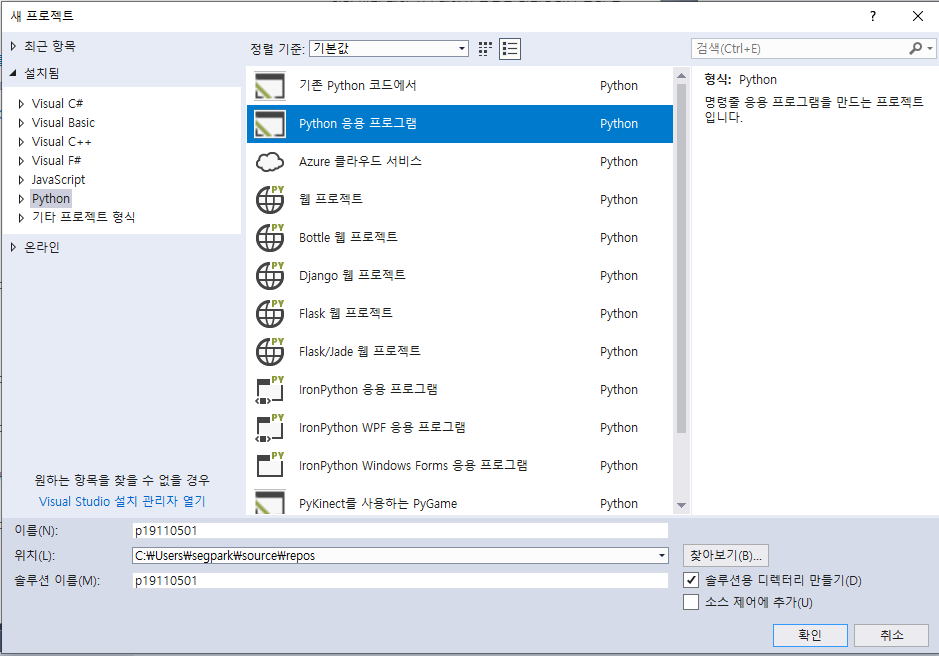Image resolution: width=939 pixels, height=656 pixels.
Task: Click the 웹 프로젝트 globe icon
Action: point(270,199)
